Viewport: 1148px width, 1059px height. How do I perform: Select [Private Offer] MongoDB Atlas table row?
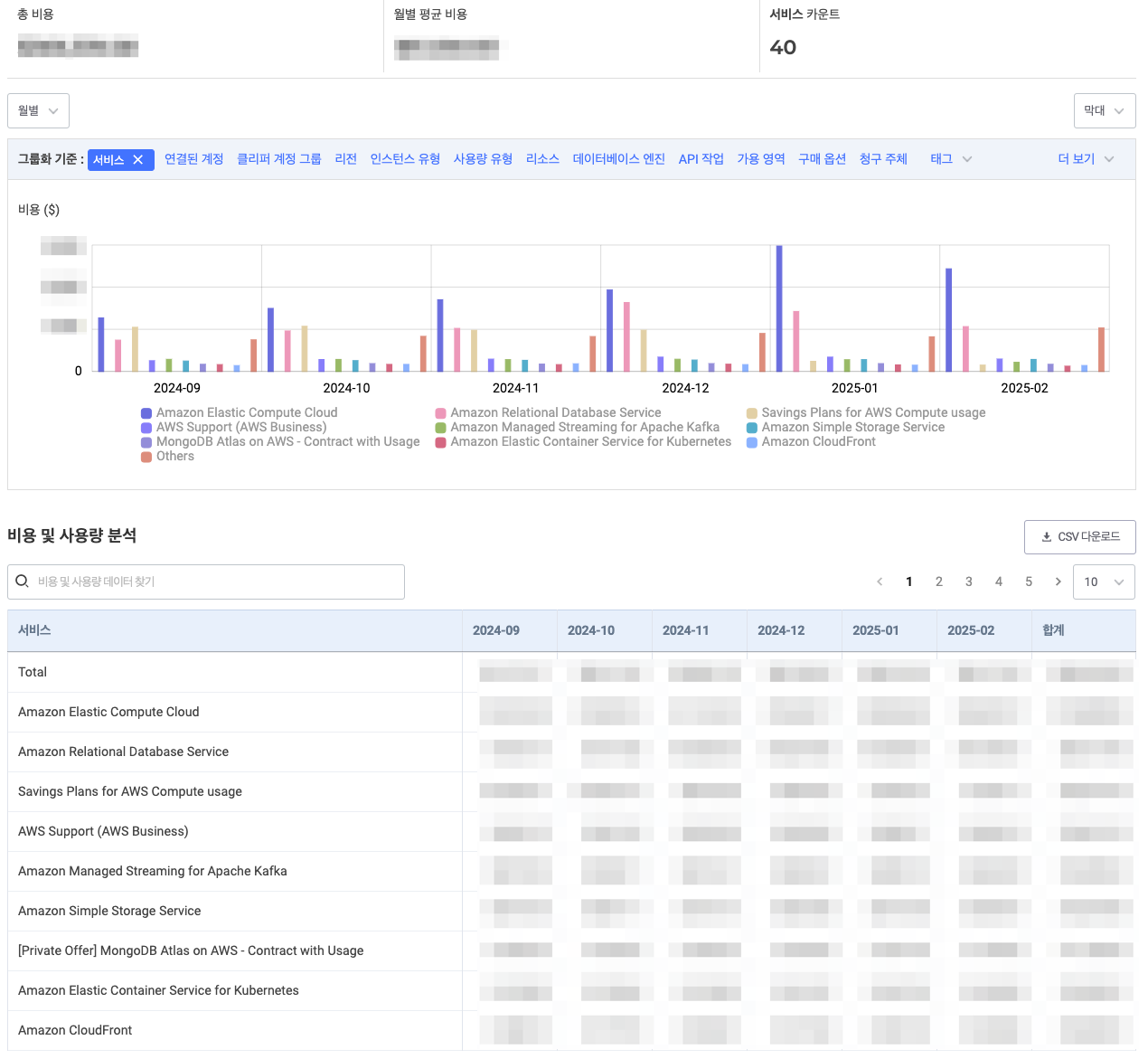coord(571,950)
